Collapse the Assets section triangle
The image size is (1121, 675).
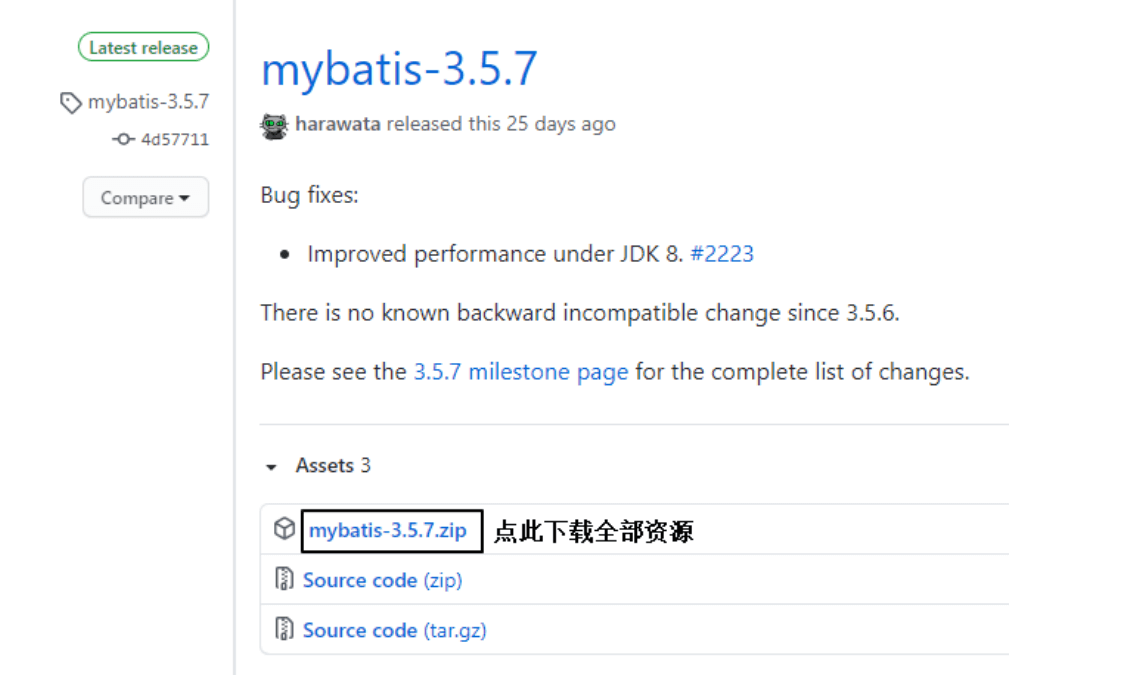pos(270,467)
